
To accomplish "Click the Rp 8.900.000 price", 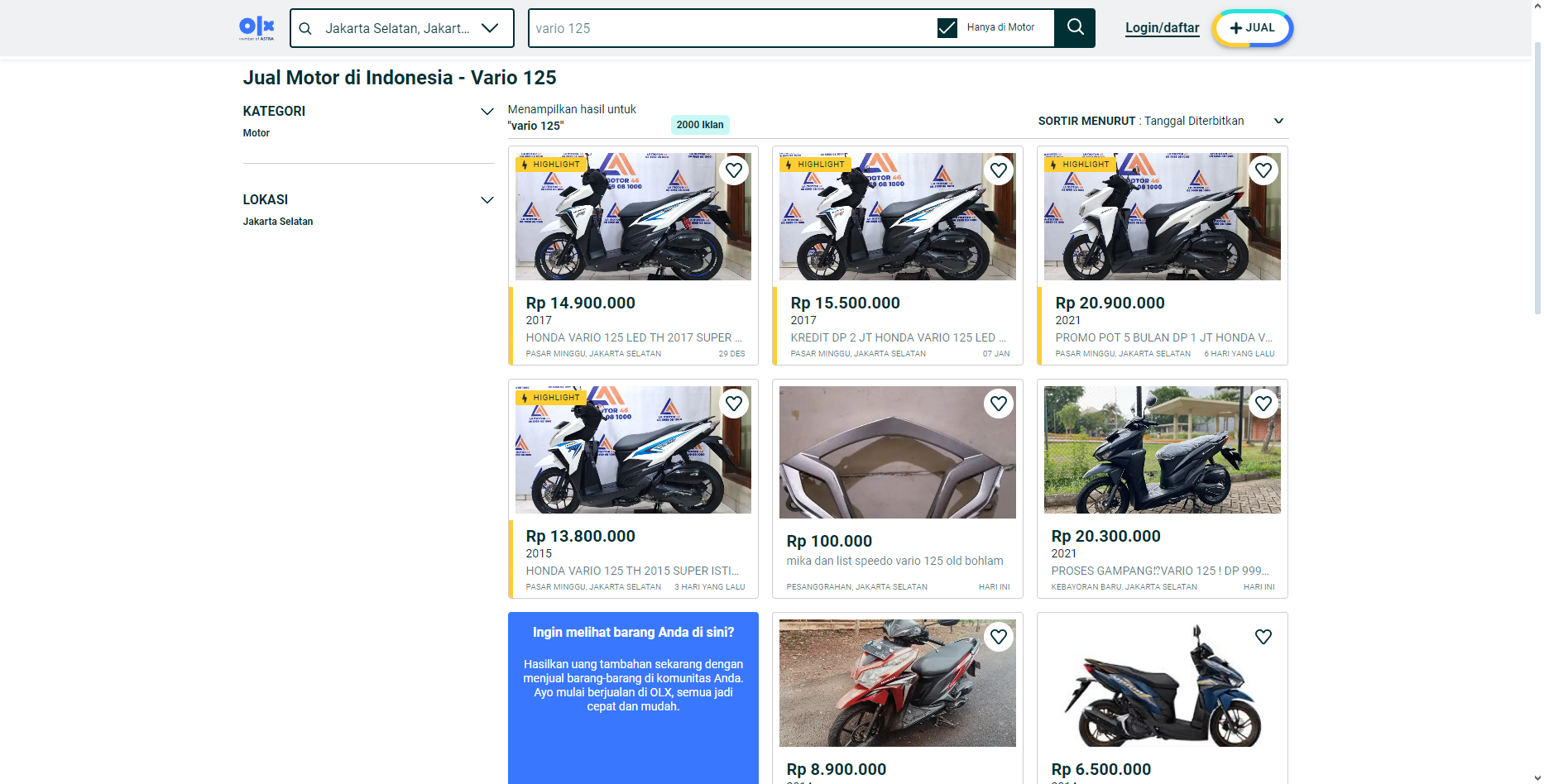I will (837, 769).
